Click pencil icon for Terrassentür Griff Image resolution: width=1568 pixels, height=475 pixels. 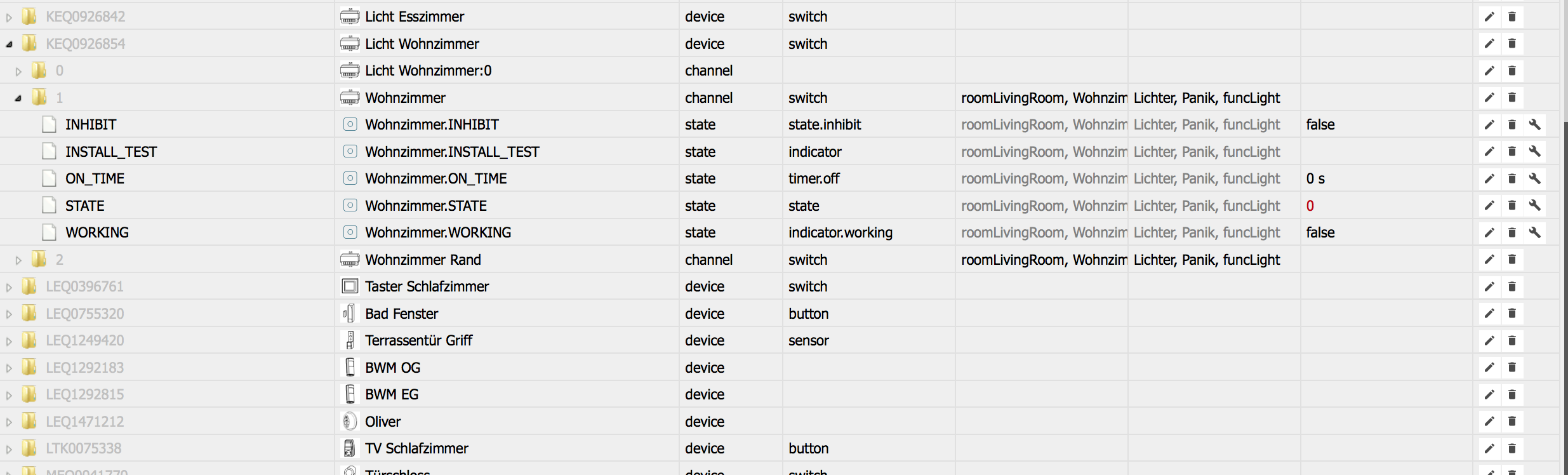click(x=1489, y=340)
